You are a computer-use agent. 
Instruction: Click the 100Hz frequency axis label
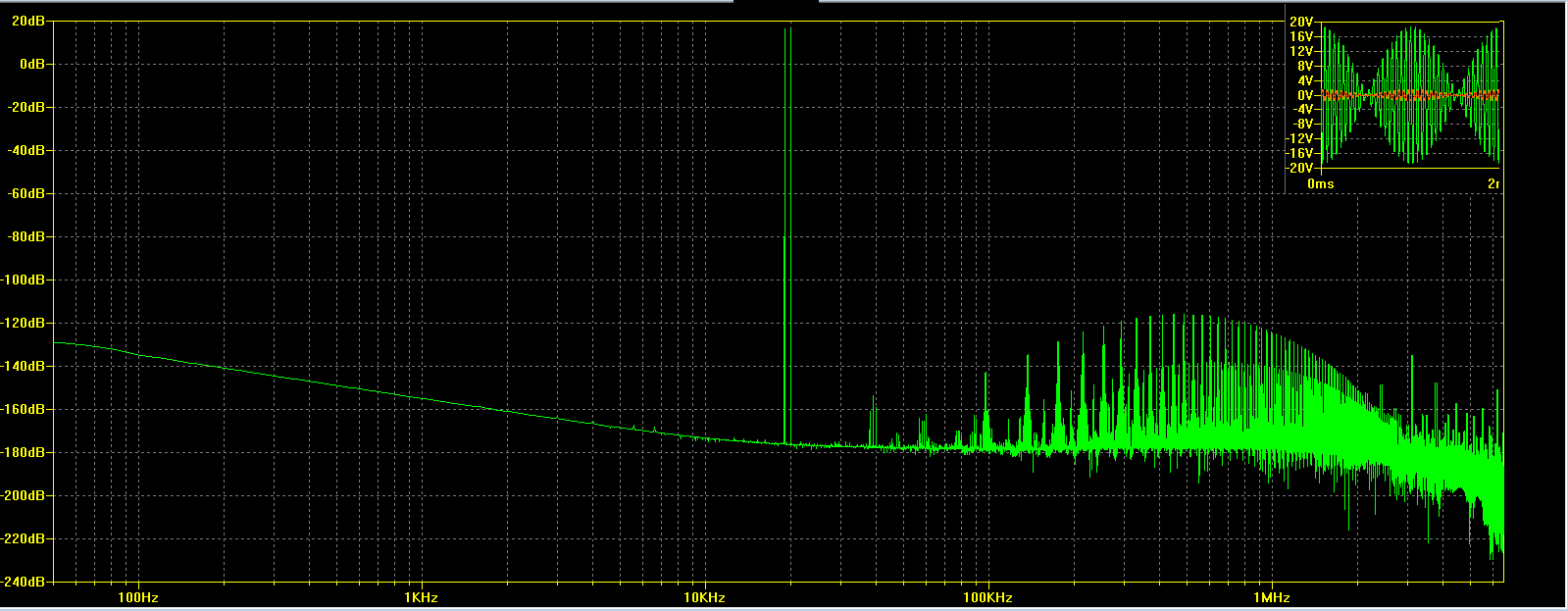pos(138,597)
